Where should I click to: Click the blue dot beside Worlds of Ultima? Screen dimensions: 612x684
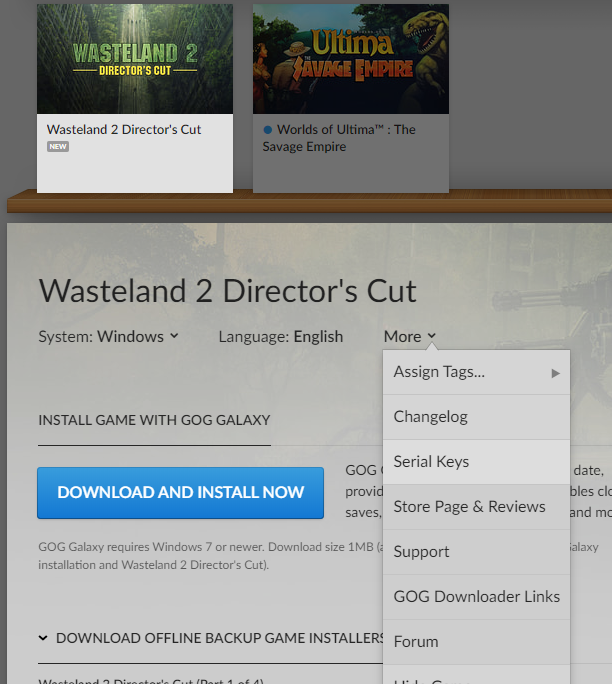tap(268, 130)
